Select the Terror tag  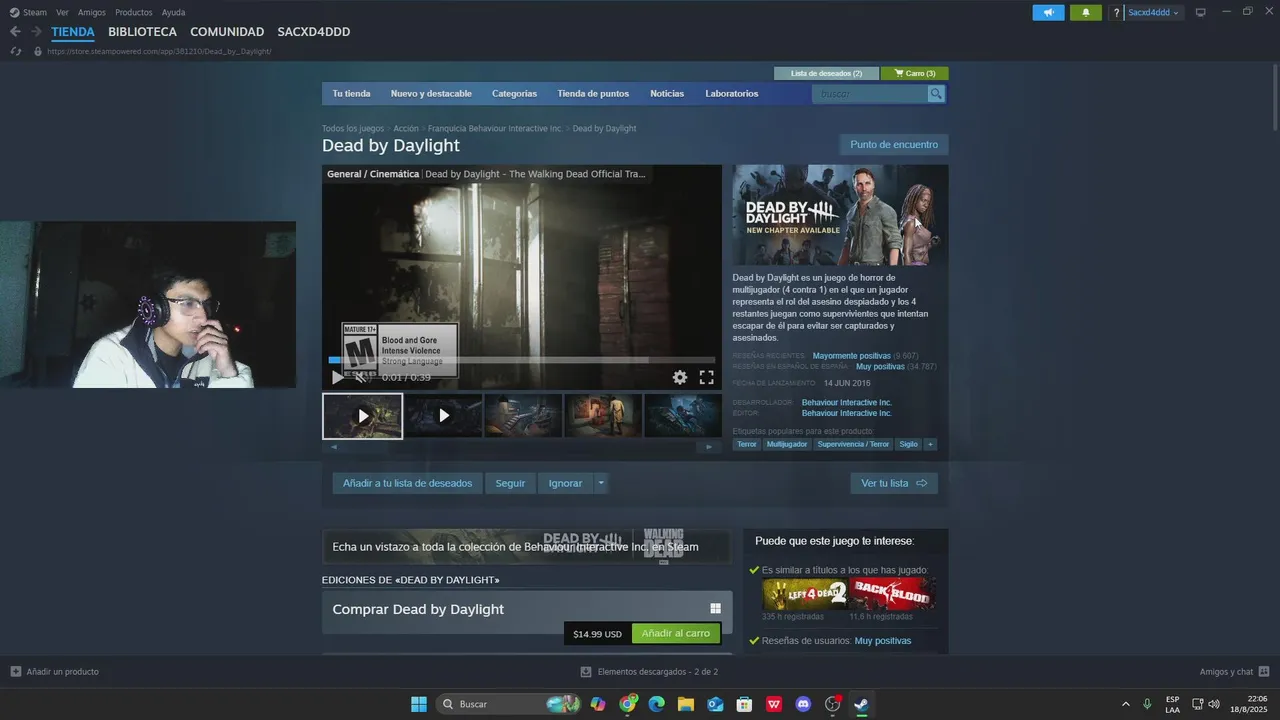pos(747,444)
